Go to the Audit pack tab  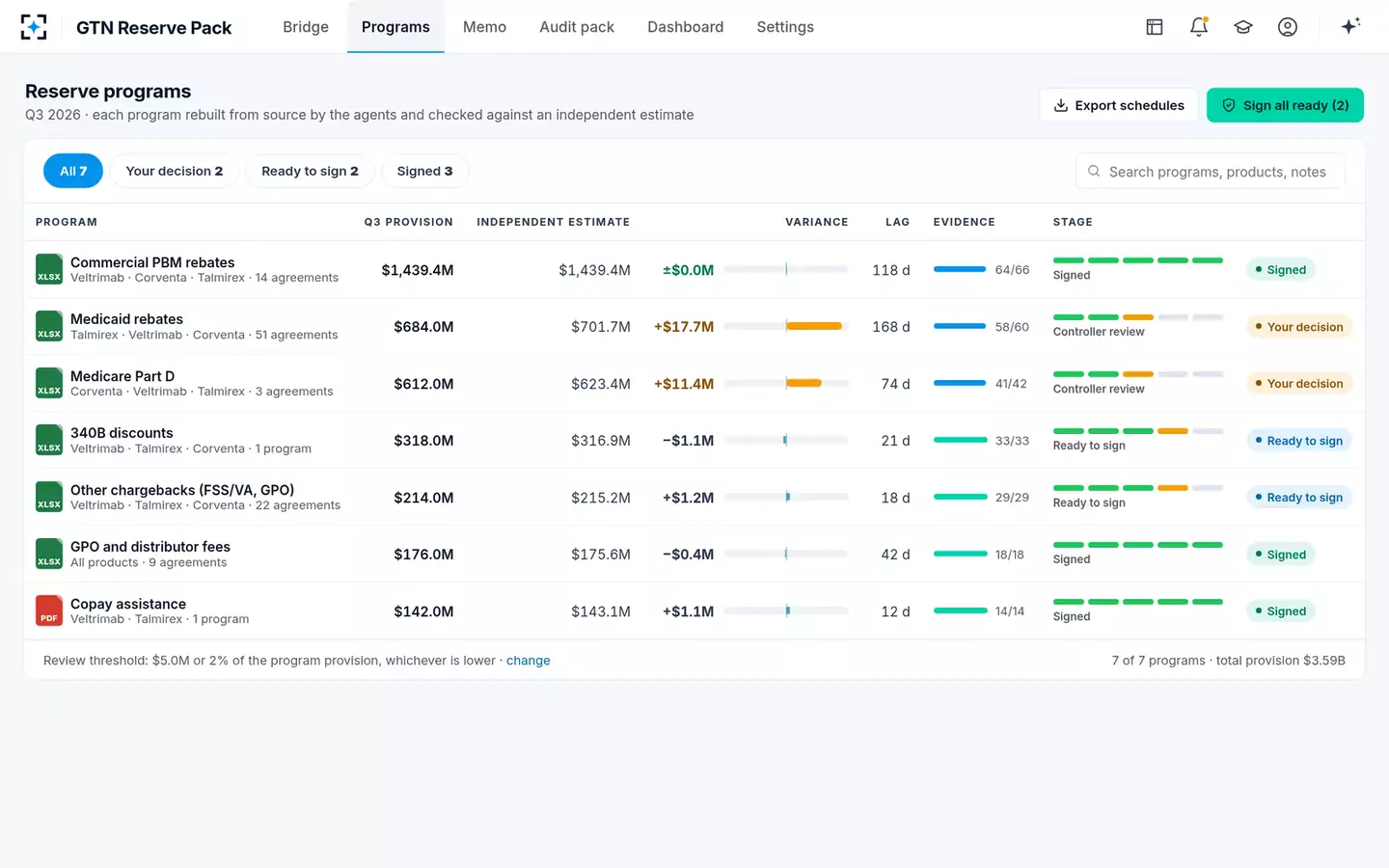tap(577, 27)
